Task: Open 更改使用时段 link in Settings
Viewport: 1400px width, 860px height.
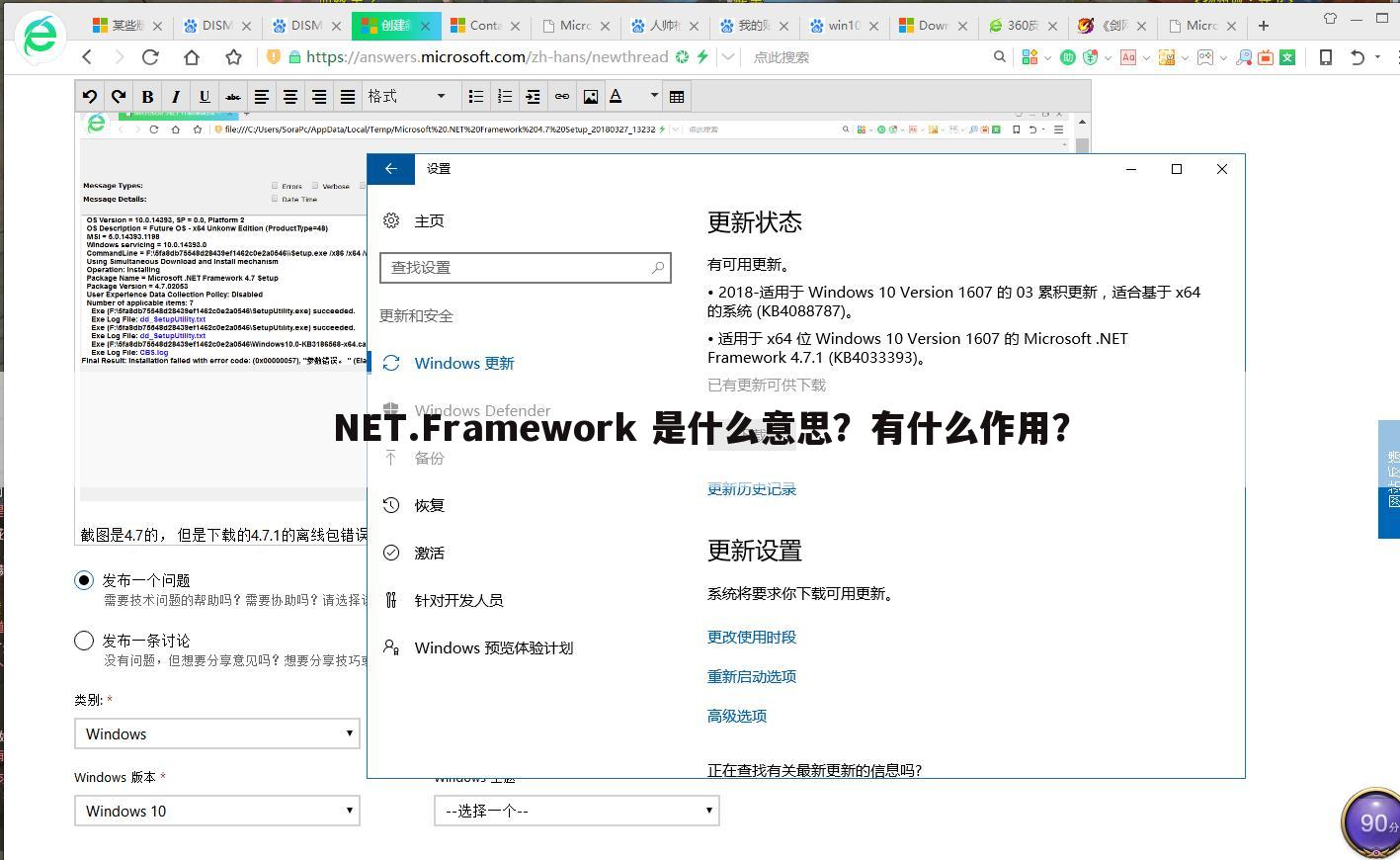Action: [x=752, y=637]
